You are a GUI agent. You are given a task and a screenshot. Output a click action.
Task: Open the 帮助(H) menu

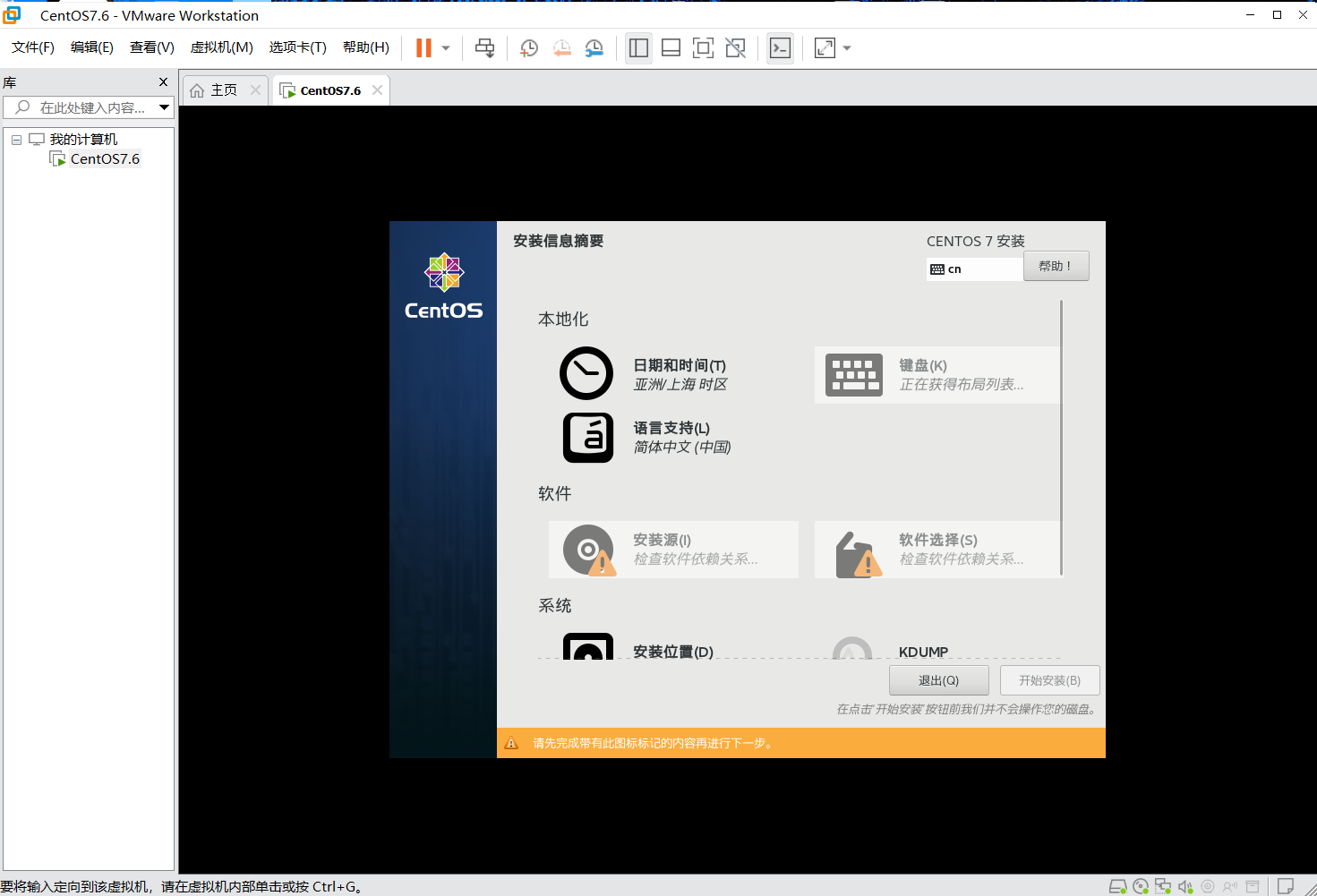click(x=366, y=47)
